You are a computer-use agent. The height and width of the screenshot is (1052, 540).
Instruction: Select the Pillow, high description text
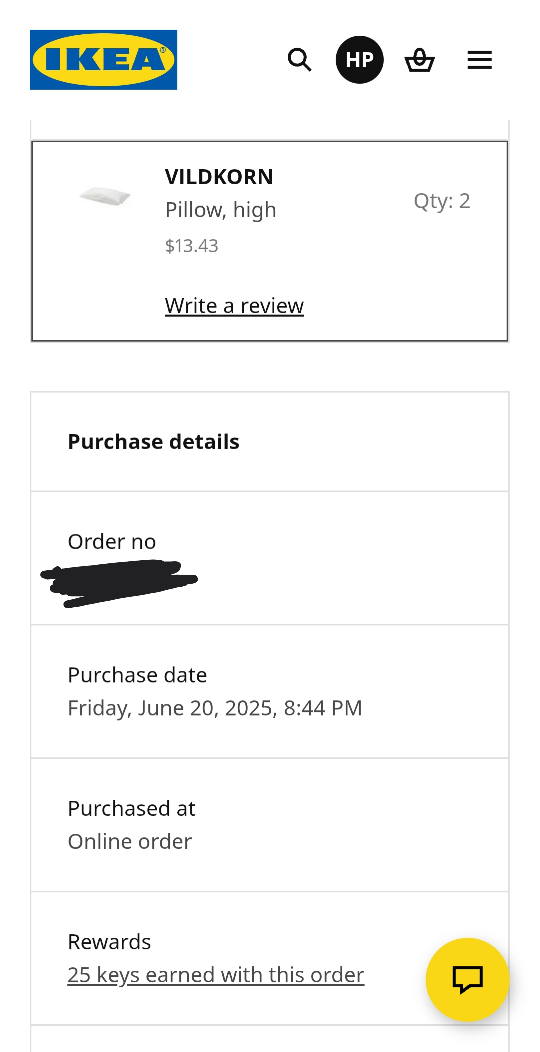click(221, 210)
